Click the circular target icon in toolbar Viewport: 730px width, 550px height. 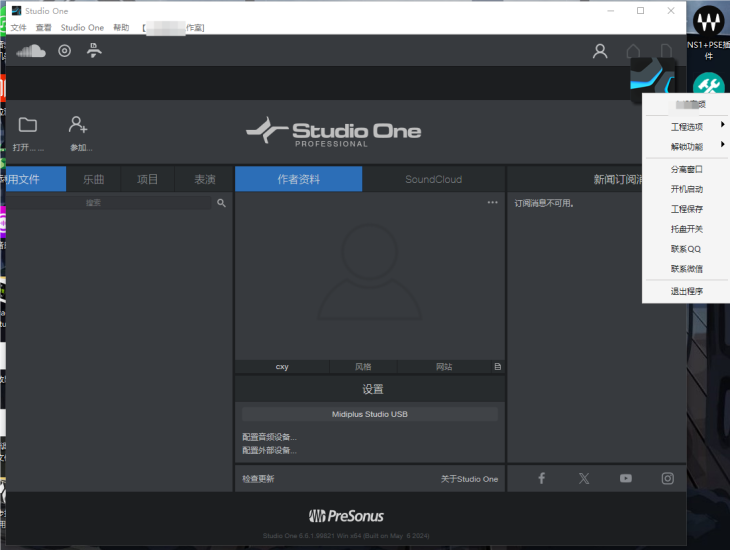64,51
